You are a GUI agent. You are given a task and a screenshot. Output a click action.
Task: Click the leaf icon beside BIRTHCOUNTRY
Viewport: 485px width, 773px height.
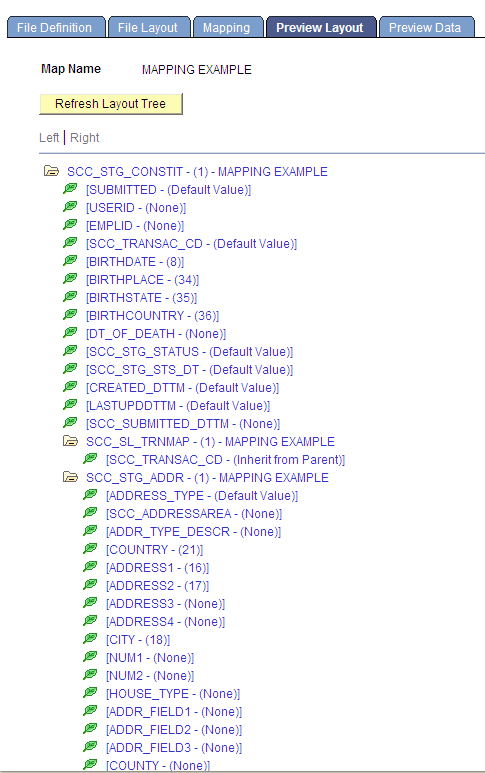click(x=70, y=315)
